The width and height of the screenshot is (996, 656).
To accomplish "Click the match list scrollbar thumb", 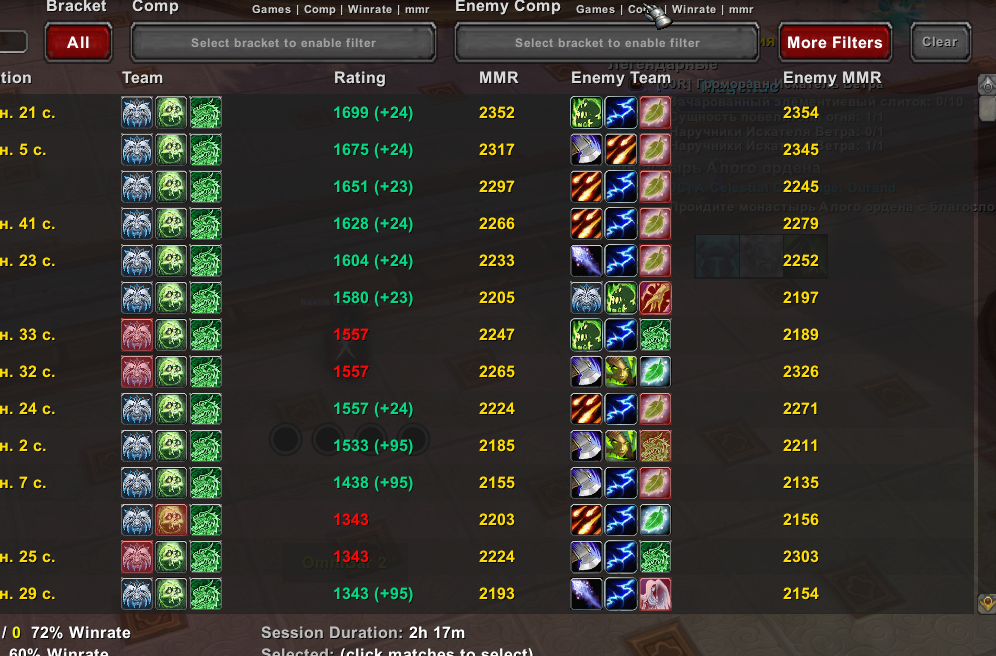I will click(986, 108).
